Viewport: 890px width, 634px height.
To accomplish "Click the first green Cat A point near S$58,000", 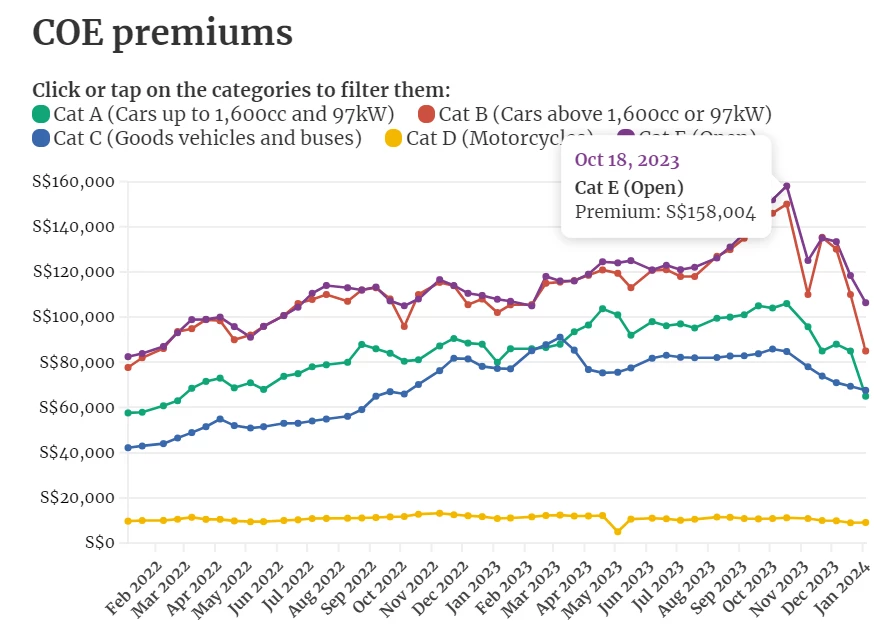I will tap(128, 413).
